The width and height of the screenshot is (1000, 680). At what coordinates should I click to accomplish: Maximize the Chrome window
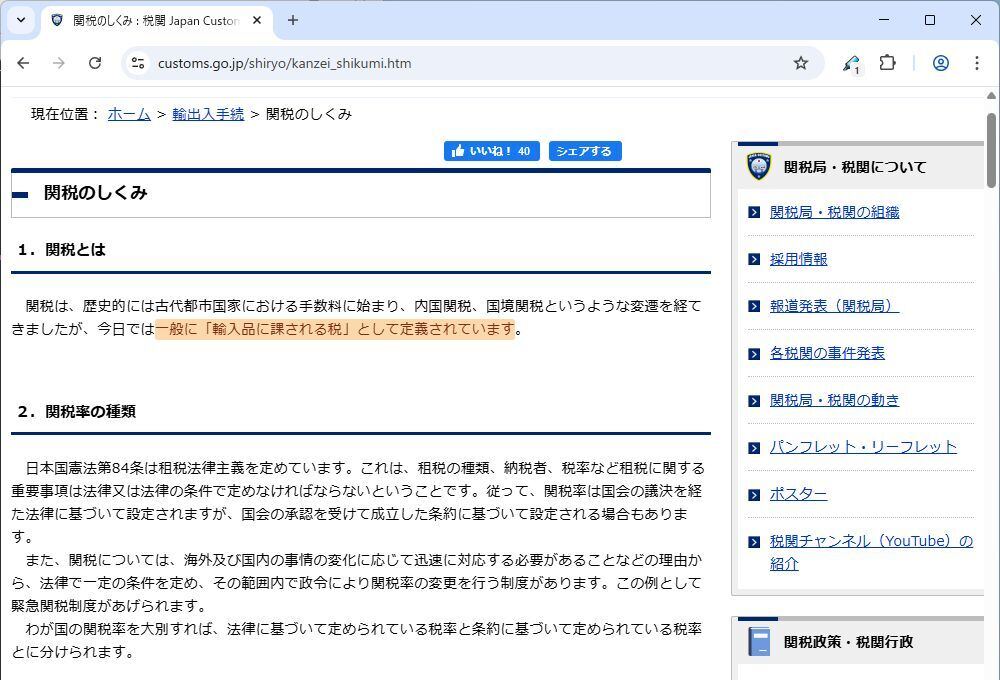(x=930, y=20)
